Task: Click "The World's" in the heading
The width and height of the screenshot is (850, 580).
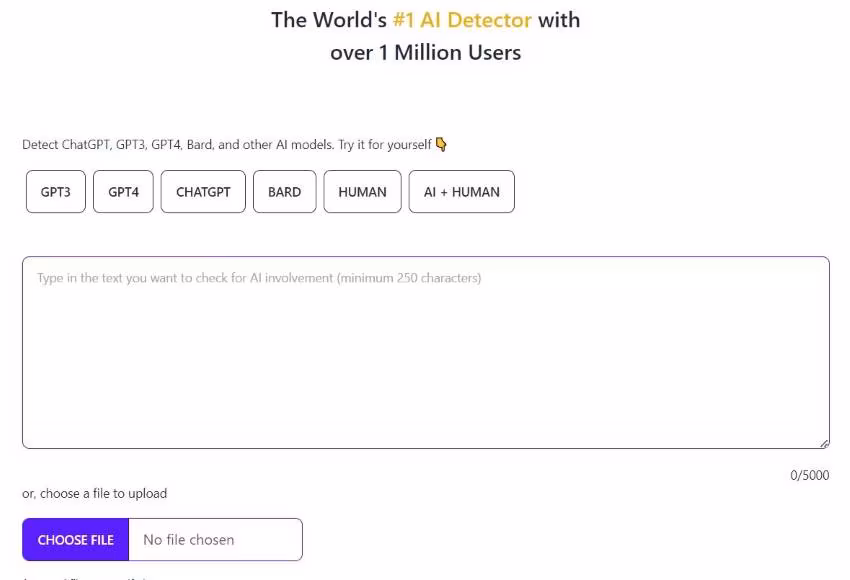Action: 329,20
